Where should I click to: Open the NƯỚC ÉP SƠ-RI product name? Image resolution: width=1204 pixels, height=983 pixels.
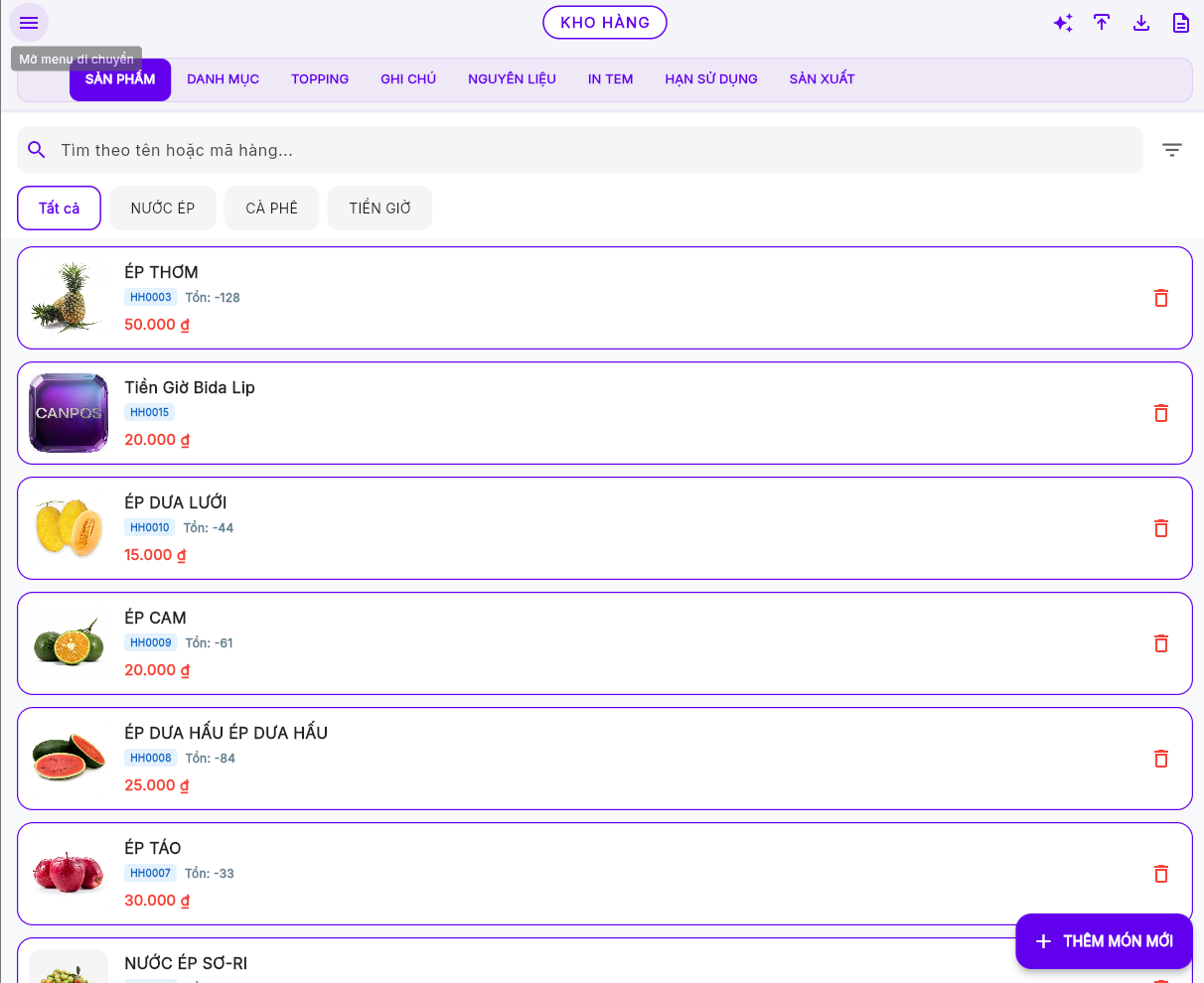point(186,963)
